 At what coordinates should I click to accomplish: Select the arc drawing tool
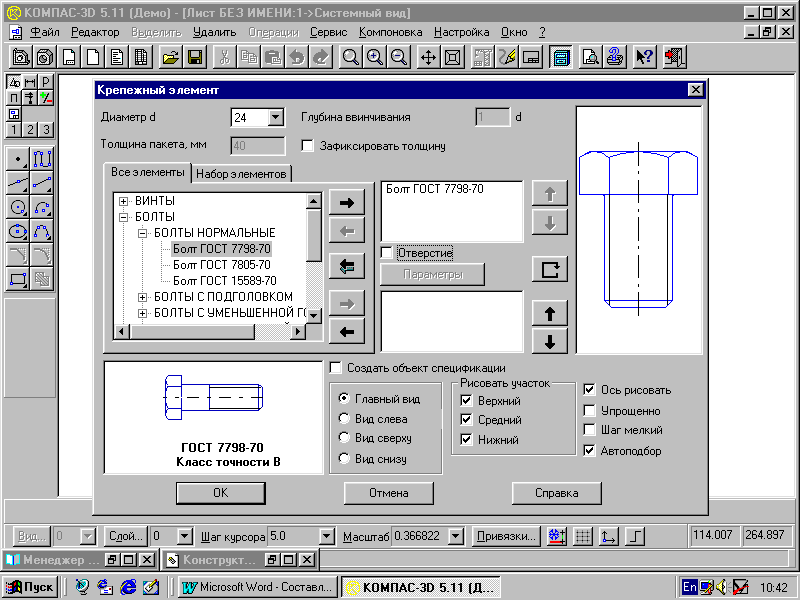point(42,207)
